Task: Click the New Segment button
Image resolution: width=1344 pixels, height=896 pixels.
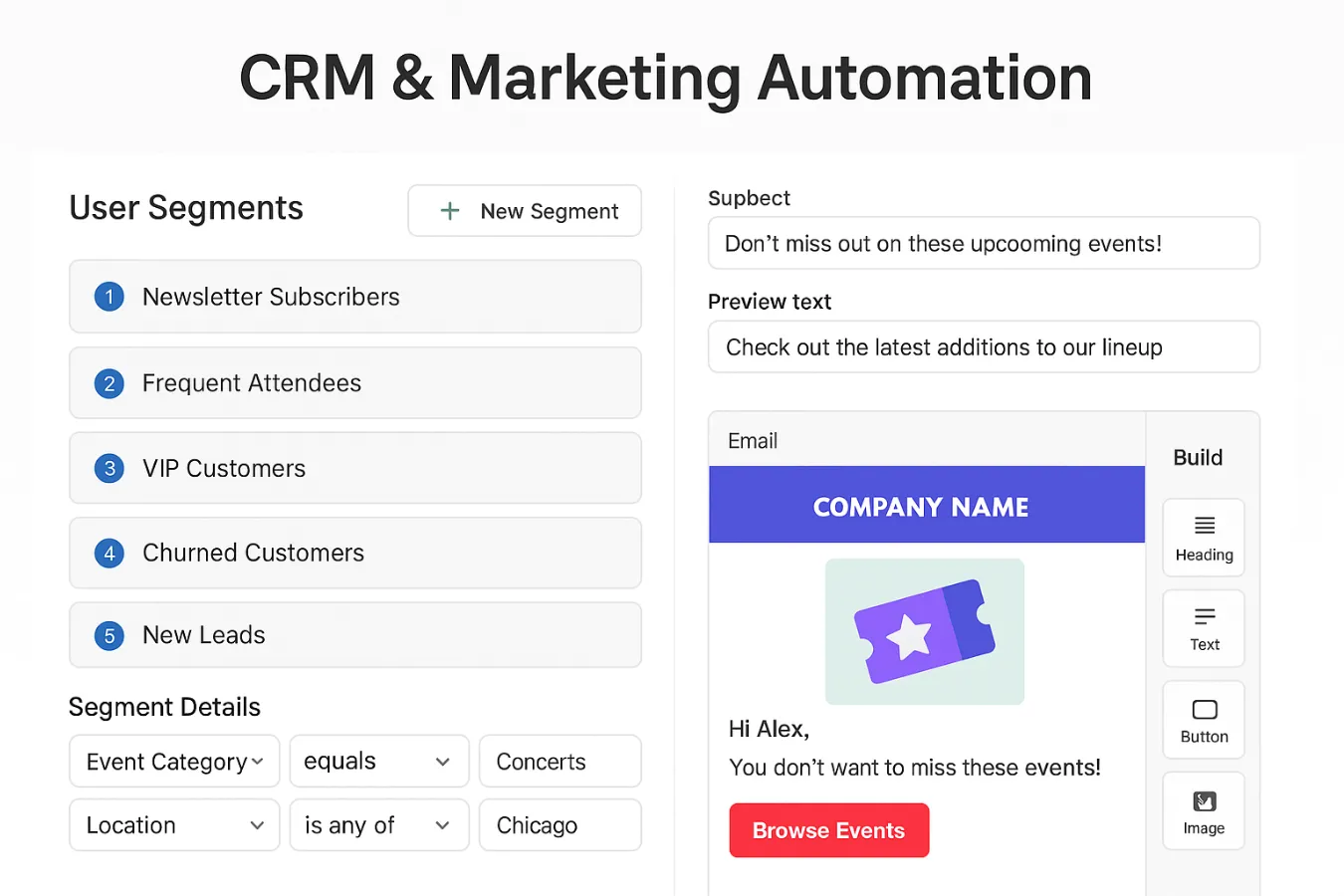Action: 525,210
